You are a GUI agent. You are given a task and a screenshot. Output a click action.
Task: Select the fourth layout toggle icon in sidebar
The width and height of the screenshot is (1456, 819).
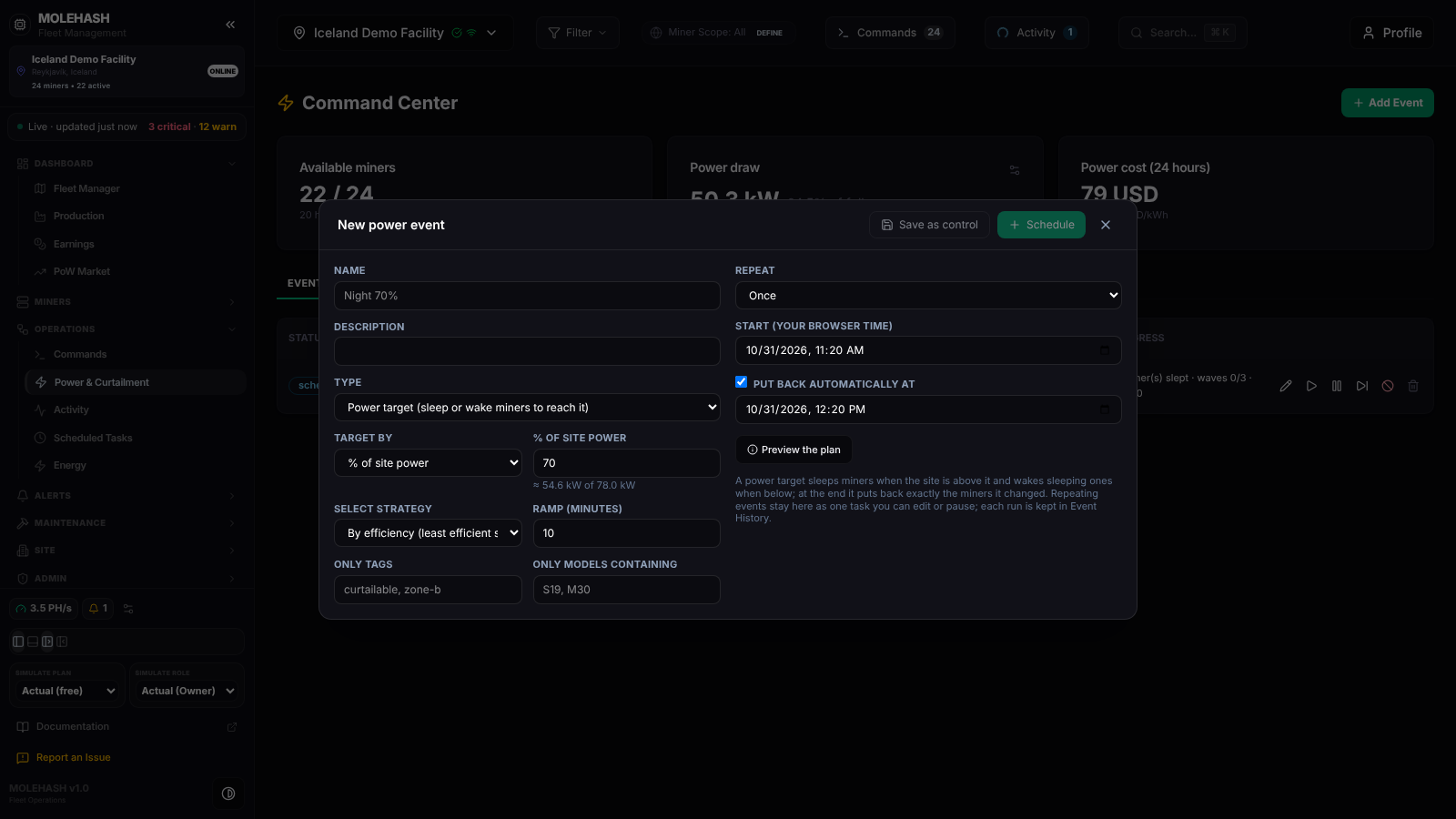tap(62, 642)
